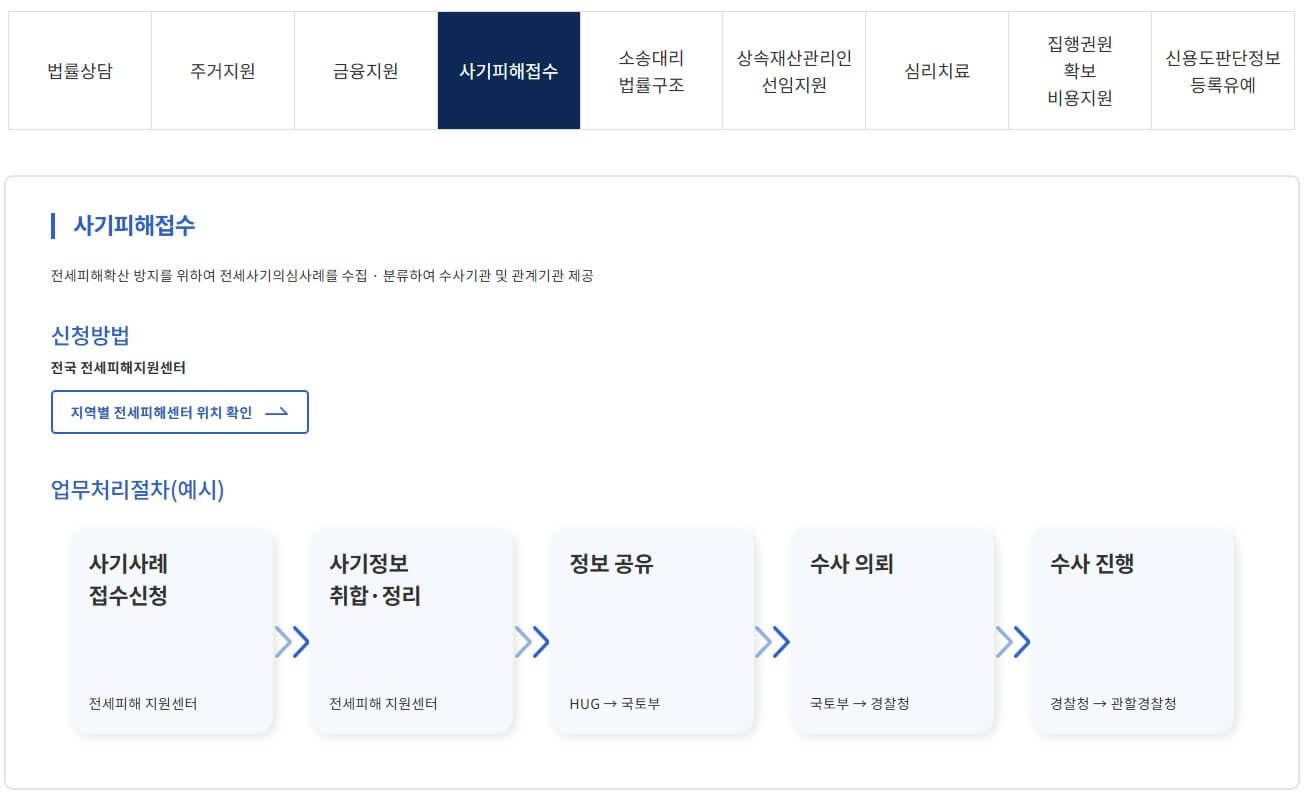The height and width of the screenshot is (792, 1310).
Task: Switch to 신용도판단정보 등록유예 tab
Action: point(1223,70)
